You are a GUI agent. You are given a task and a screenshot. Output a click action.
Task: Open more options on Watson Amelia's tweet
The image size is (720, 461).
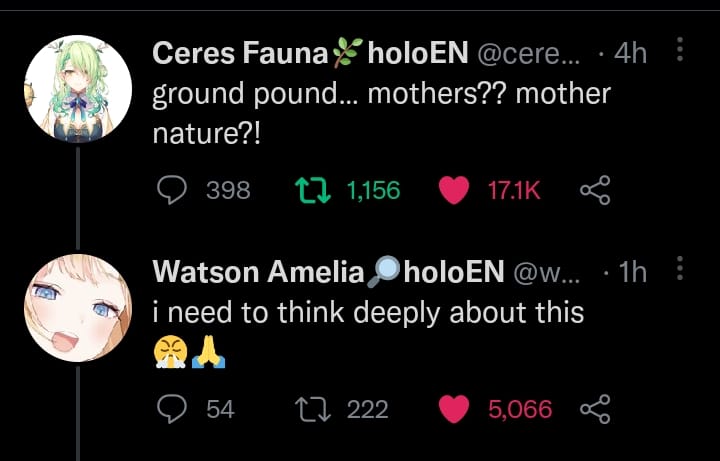(680, 268)
